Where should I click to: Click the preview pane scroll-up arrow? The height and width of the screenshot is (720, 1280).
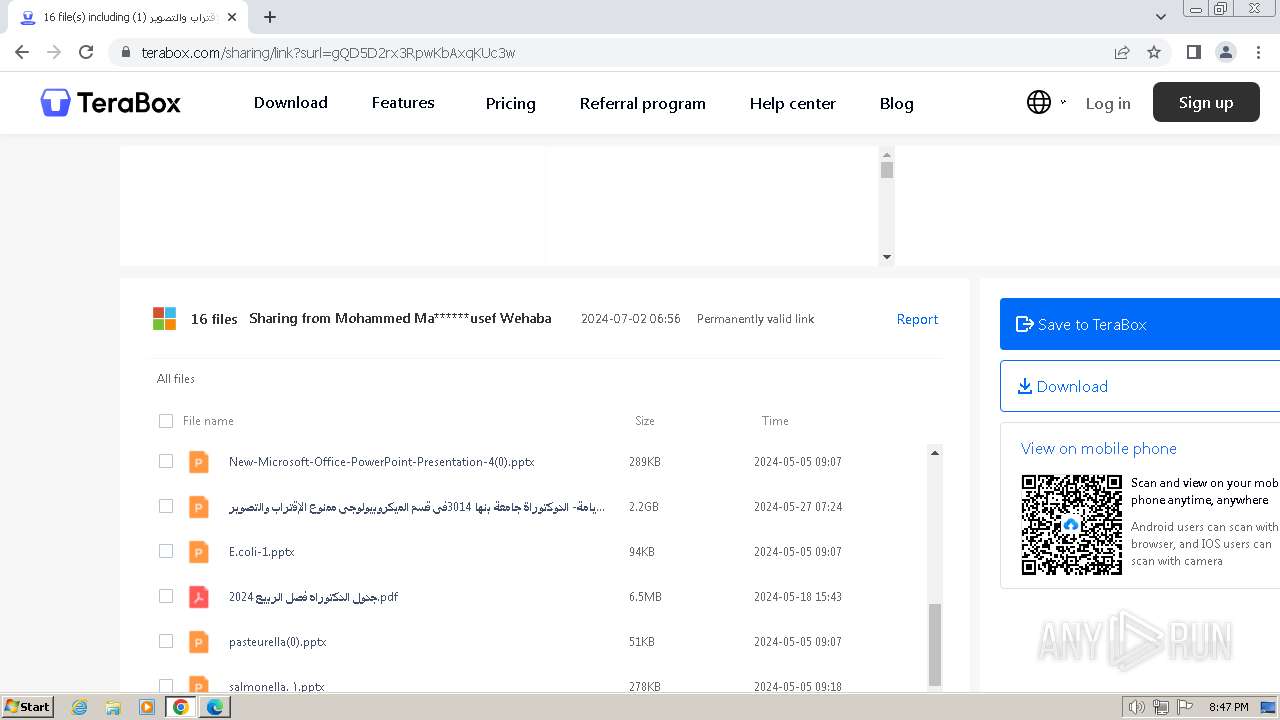(x=886, y=154)
